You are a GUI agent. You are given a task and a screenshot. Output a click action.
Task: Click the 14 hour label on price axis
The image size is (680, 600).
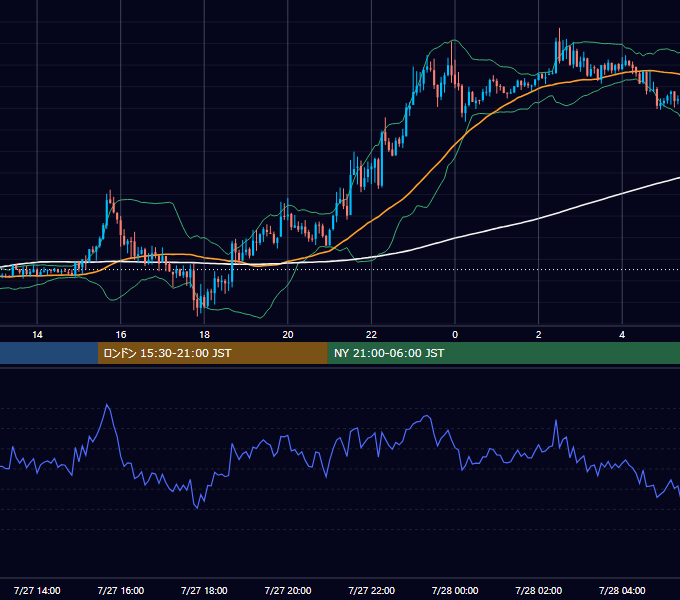[37, 335]
